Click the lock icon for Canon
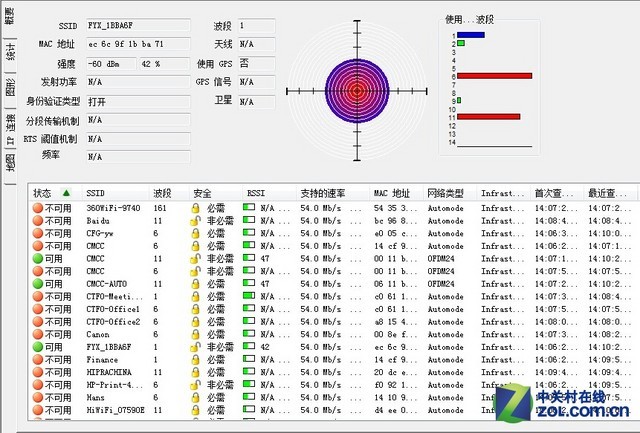 pos(196,334)
